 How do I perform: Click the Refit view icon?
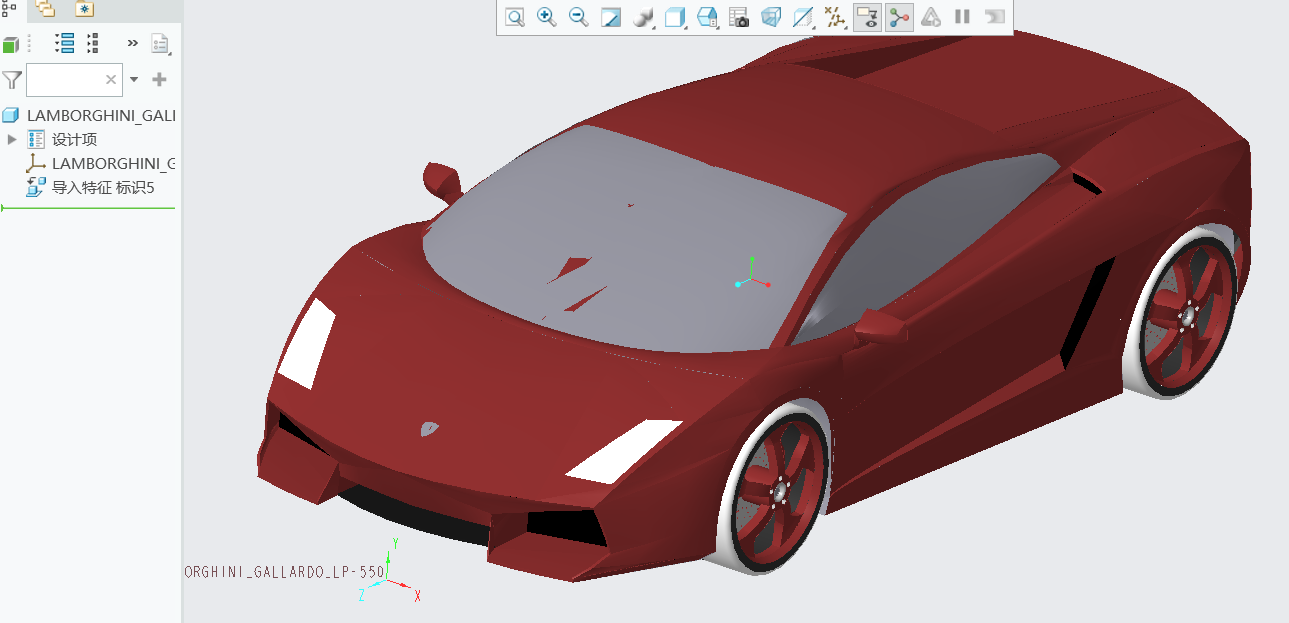[515, 17]
